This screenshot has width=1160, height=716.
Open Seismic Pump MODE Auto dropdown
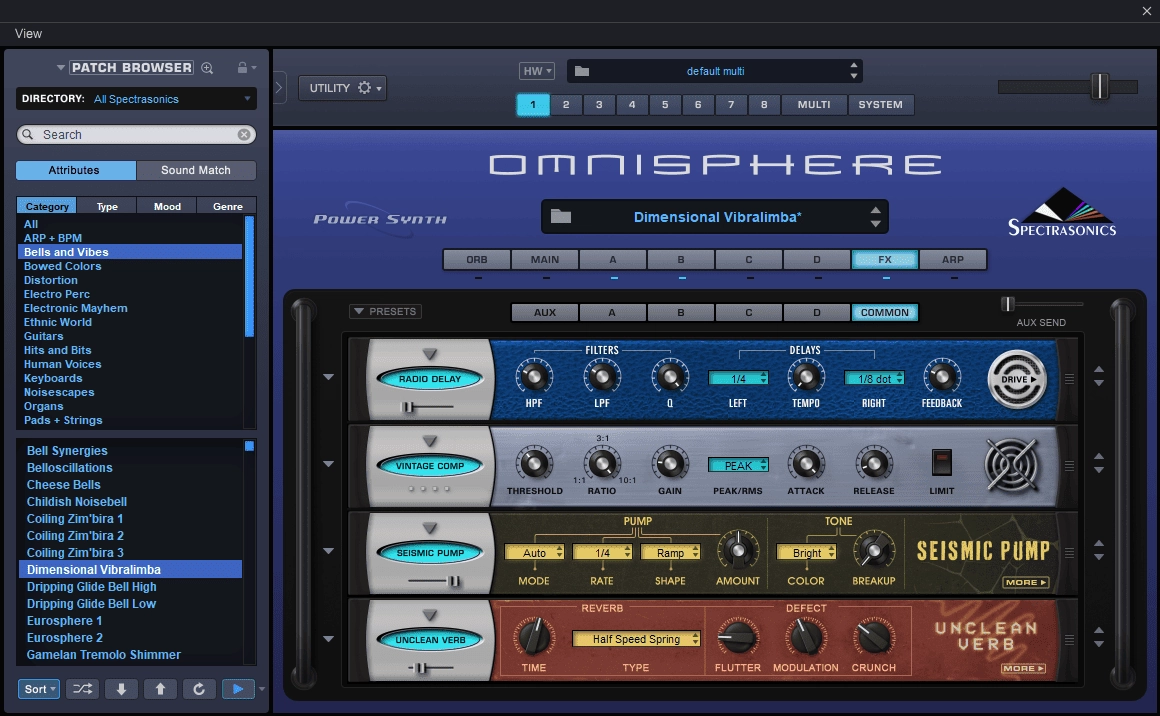pyautogui.click(x=534, y=553)
